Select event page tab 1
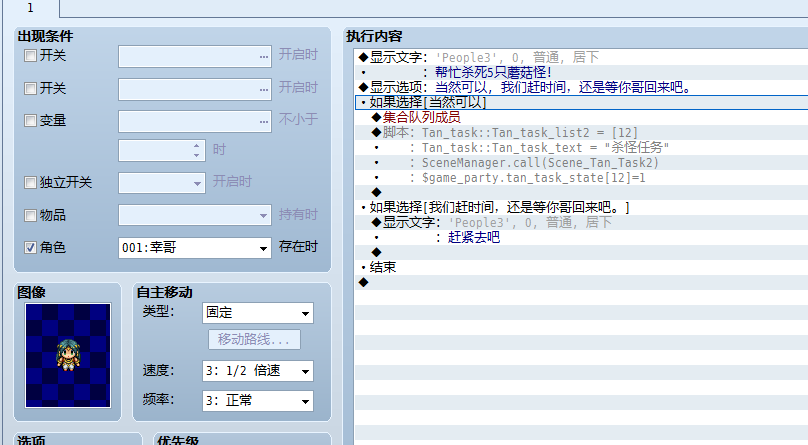Screen dimensions: 808x445 tap(30, 8)
